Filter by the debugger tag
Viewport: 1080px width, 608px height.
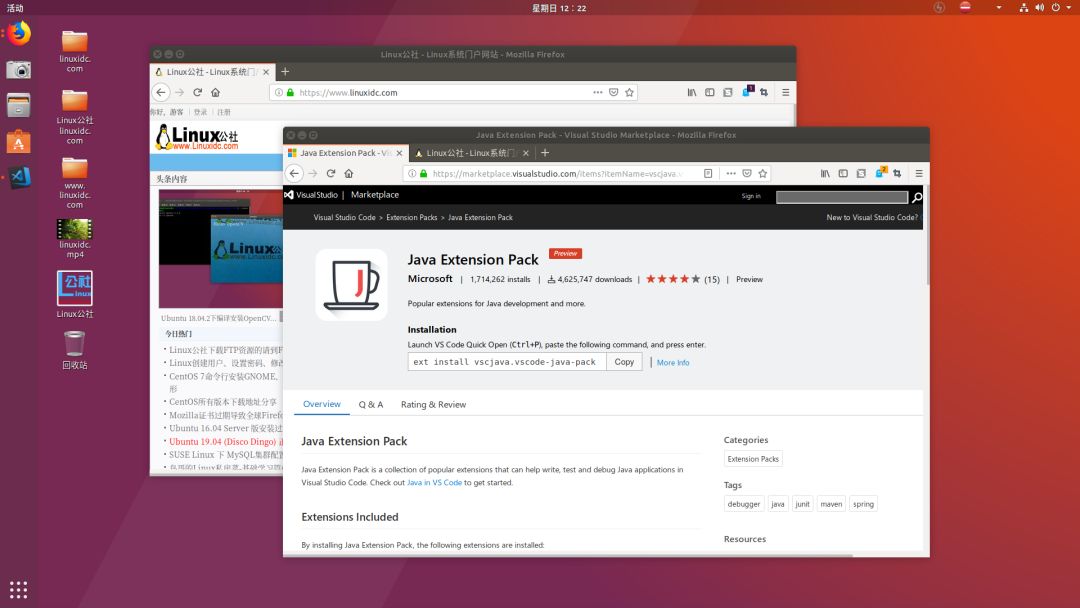click(744, 504)
